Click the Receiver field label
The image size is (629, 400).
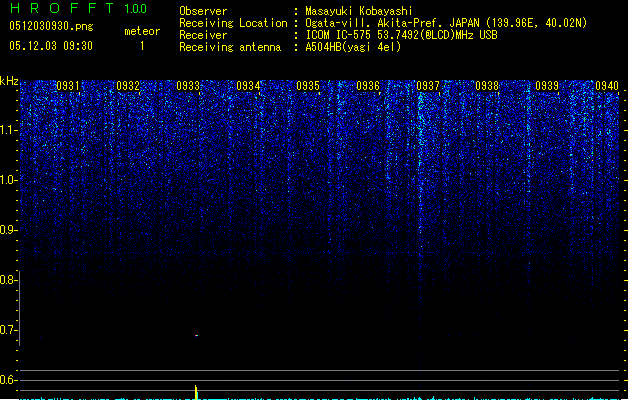coord(203,35)
